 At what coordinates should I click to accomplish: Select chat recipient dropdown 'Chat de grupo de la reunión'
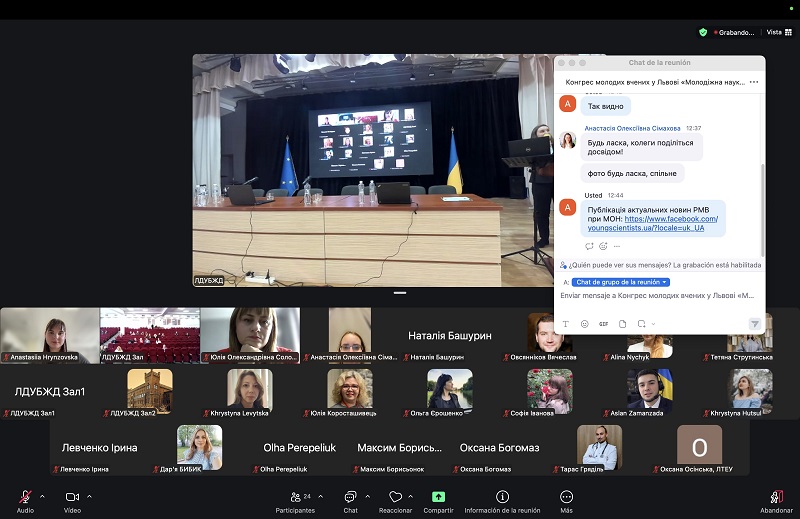(621, 282)
